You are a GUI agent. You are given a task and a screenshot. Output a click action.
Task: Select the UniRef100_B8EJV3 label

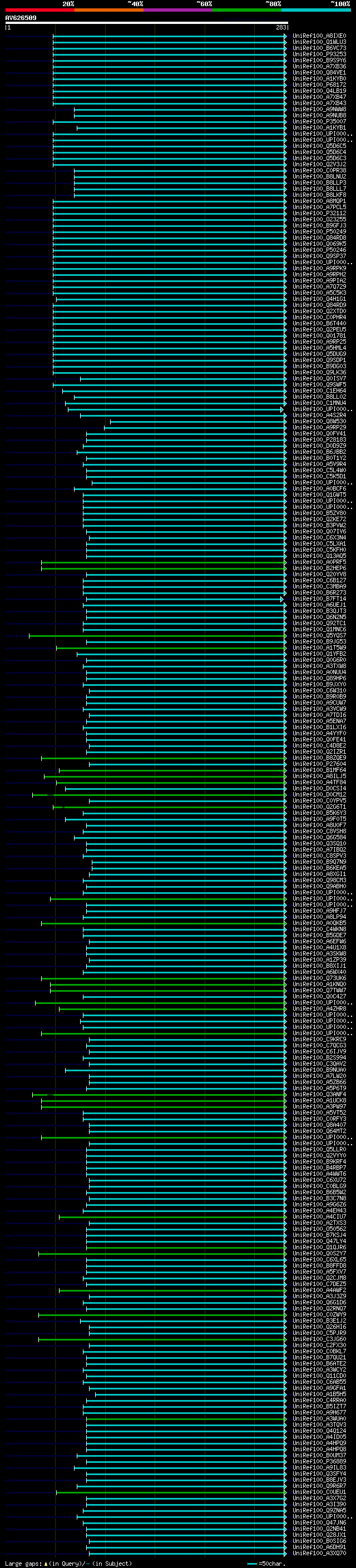point(319,1480)
